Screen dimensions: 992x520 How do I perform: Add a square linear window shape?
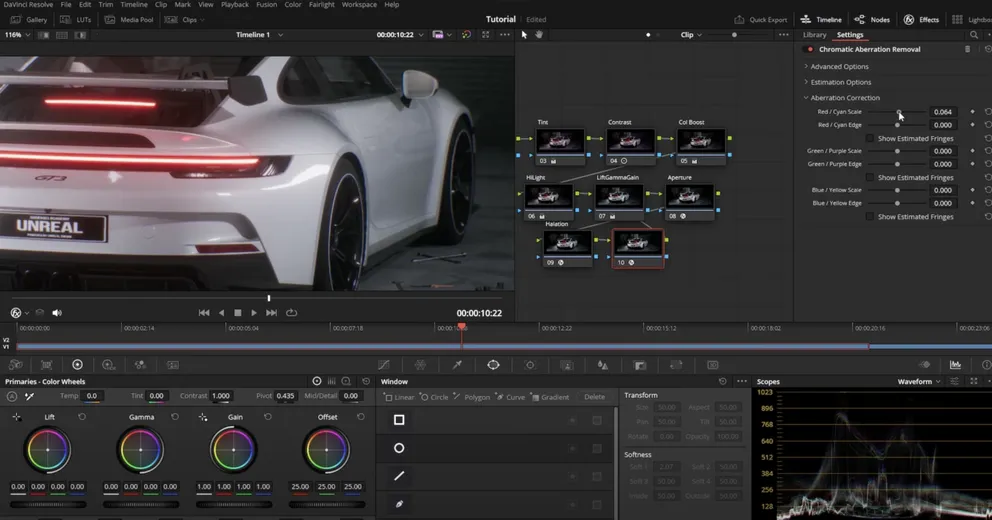(x=399, y=420)
